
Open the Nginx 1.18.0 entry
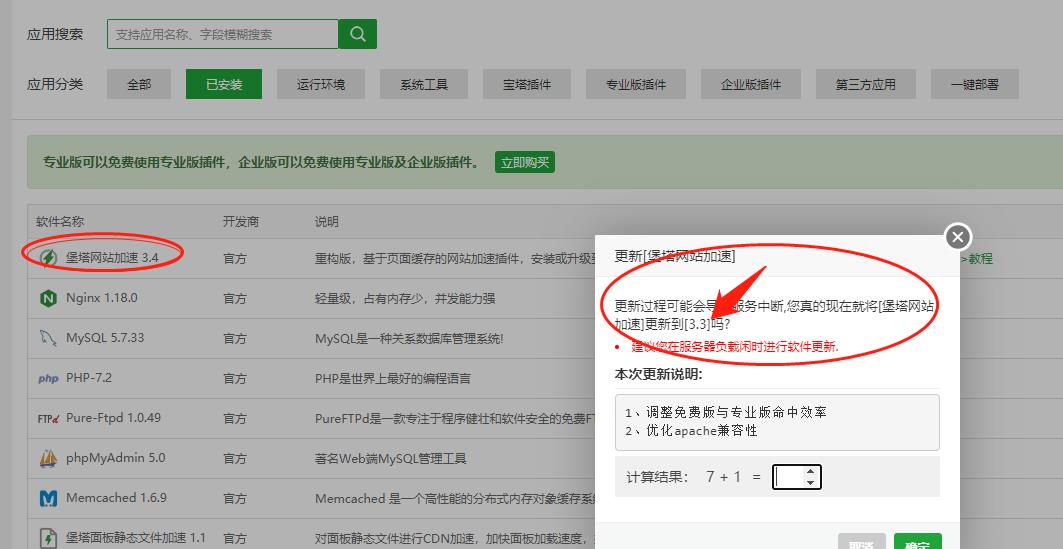[102, 298]
